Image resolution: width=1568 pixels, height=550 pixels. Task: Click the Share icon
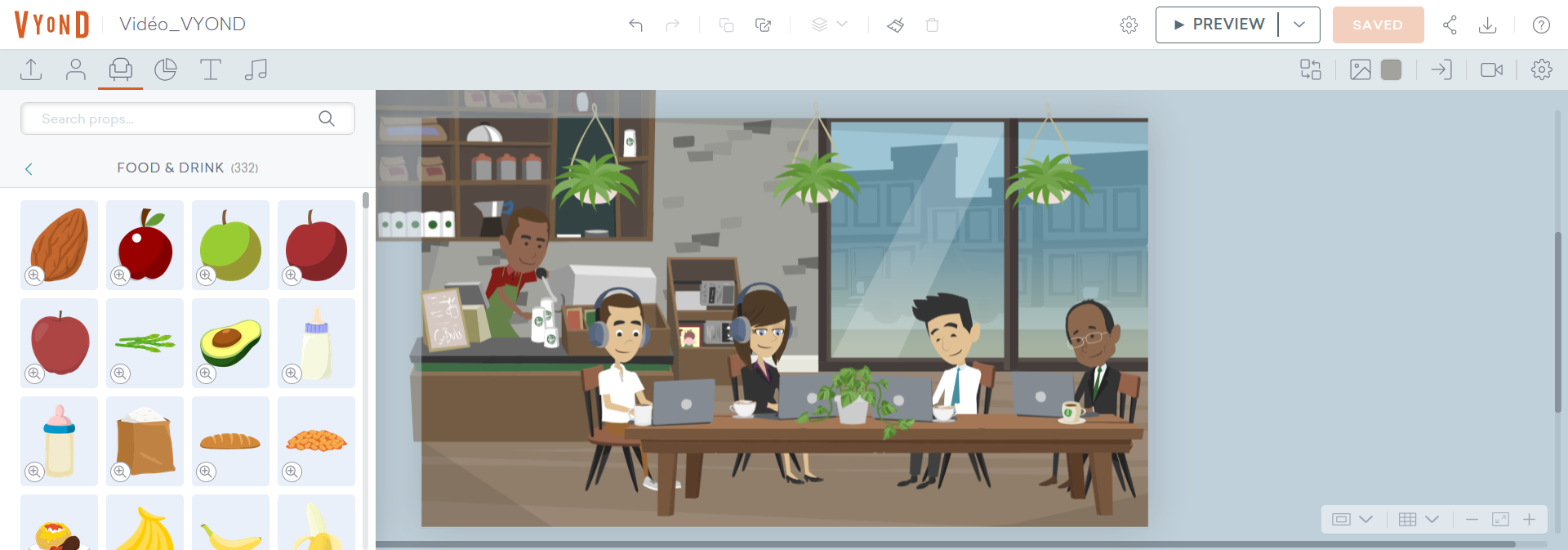coord(1450,25)
